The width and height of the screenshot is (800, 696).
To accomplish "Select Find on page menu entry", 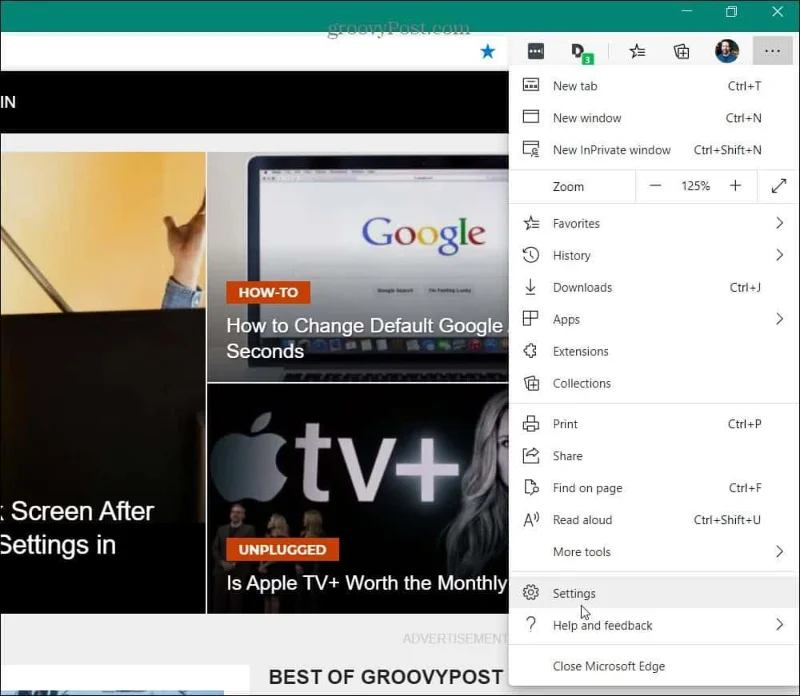I will coord(654,488).
